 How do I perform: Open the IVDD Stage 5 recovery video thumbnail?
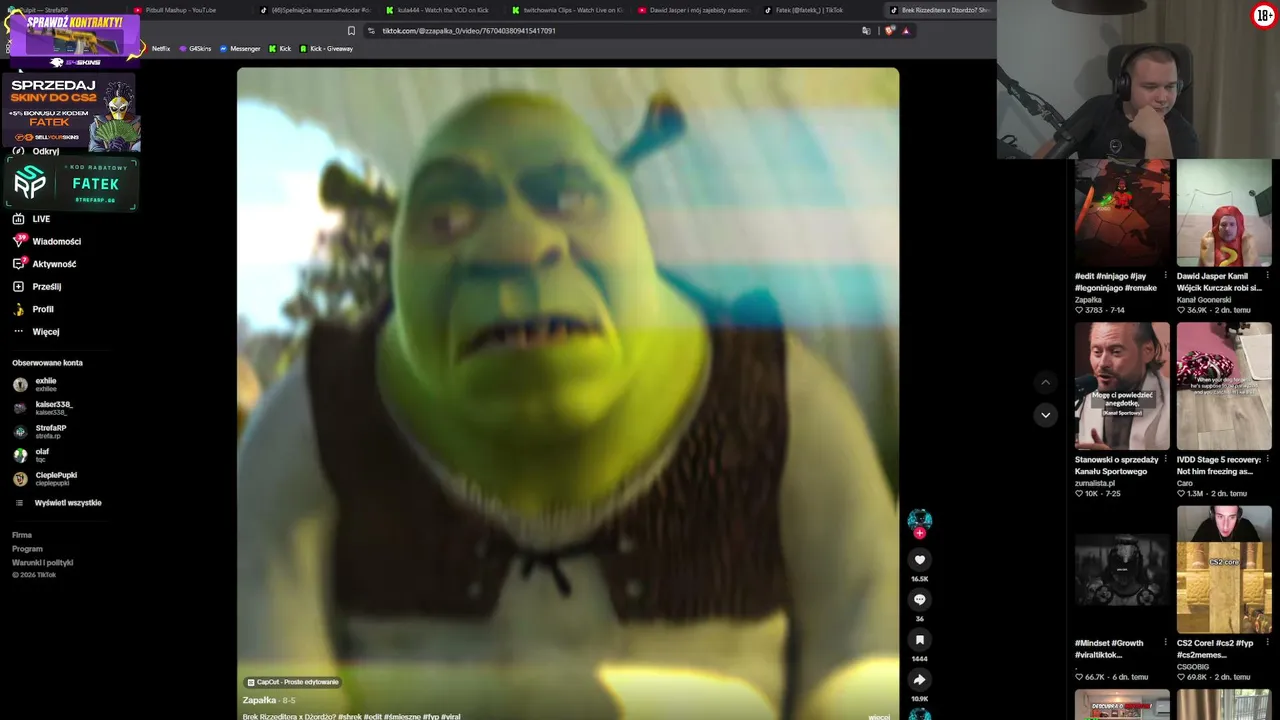pos(1224,386)
